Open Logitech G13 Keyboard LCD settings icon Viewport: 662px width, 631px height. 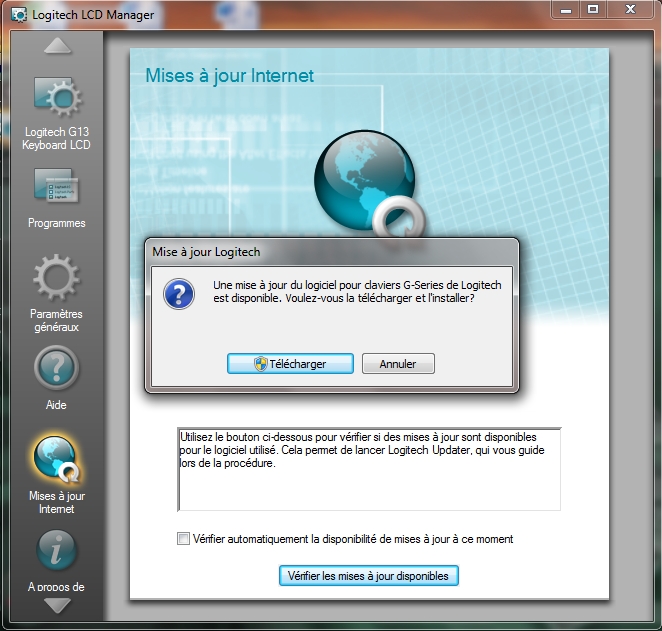57,97
